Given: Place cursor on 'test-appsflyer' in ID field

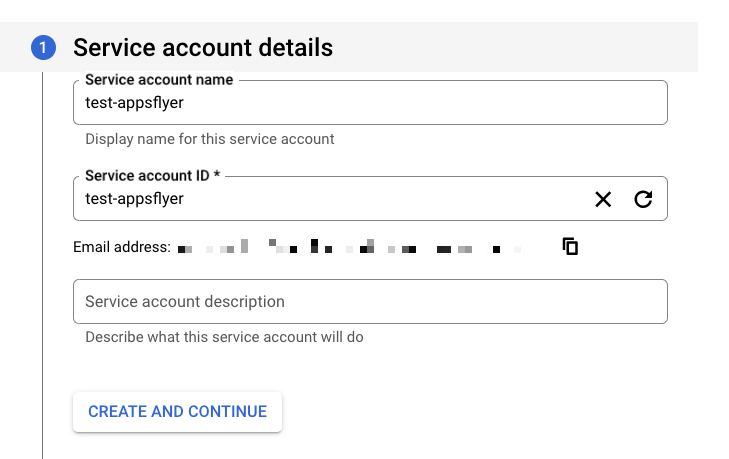Looking at the screenshot, I should 134,199.
